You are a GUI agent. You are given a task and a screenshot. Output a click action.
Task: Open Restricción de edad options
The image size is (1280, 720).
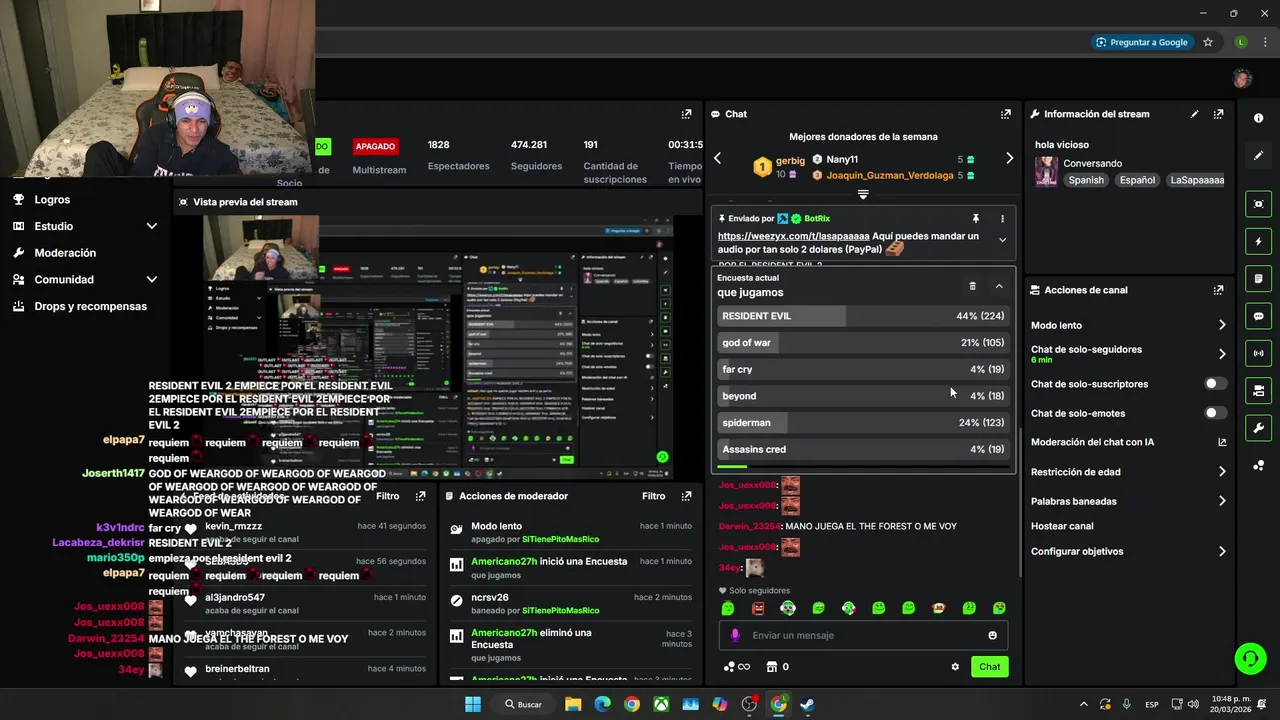click(x=1222, y=472)
